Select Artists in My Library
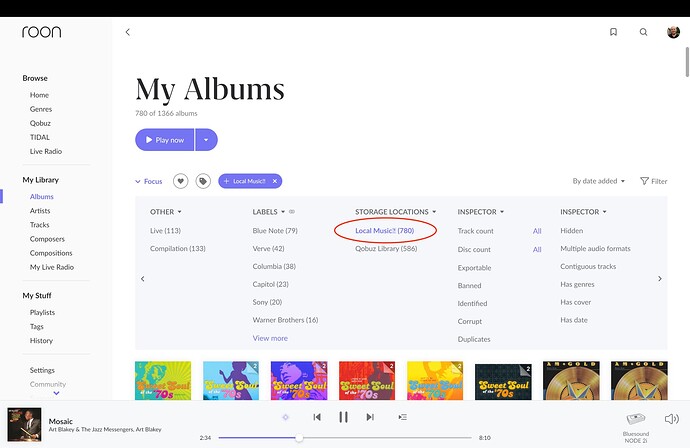 point(40,210)
